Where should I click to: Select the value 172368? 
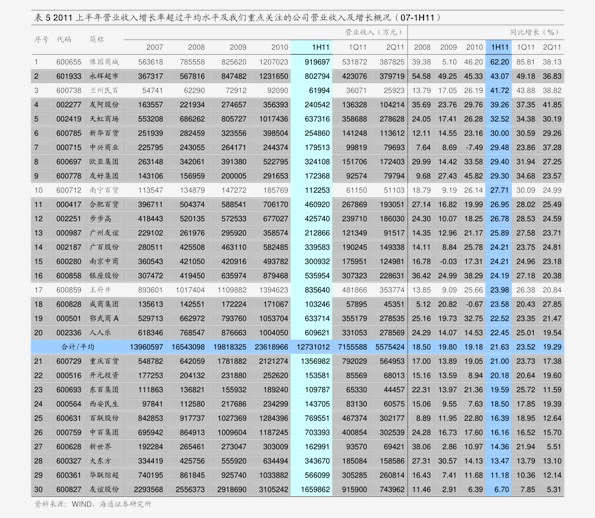(317, 176)
